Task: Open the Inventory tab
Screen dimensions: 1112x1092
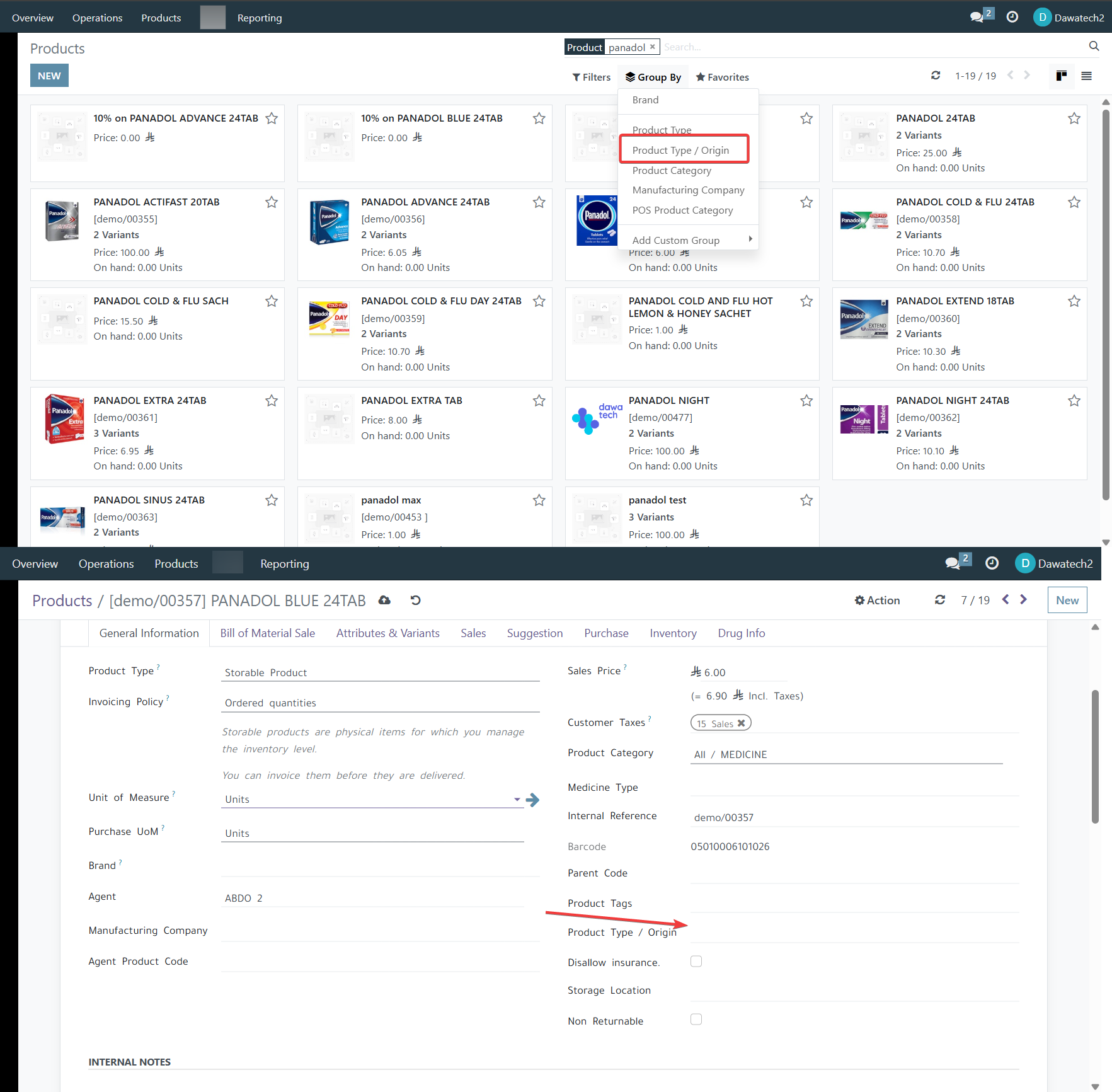Action: tap(674, 633)
